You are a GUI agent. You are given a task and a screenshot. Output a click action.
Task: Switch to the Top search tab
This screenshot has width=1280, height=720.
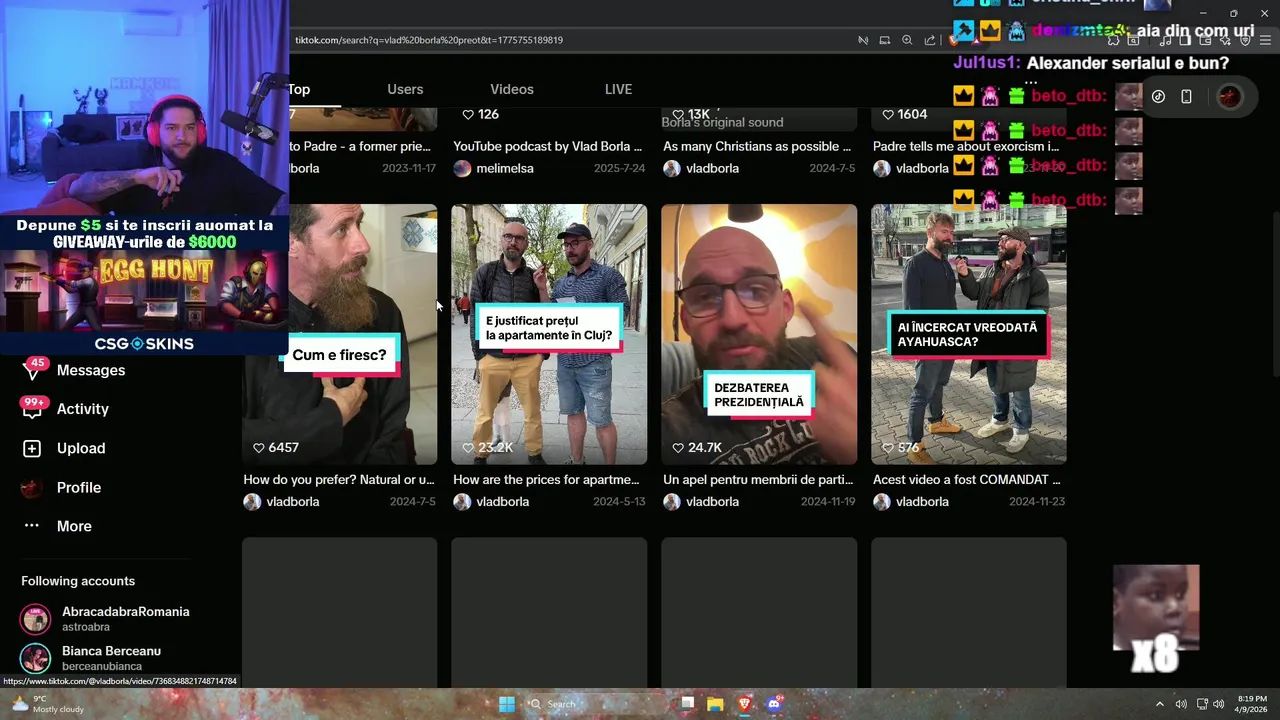[x=299, y=89]
